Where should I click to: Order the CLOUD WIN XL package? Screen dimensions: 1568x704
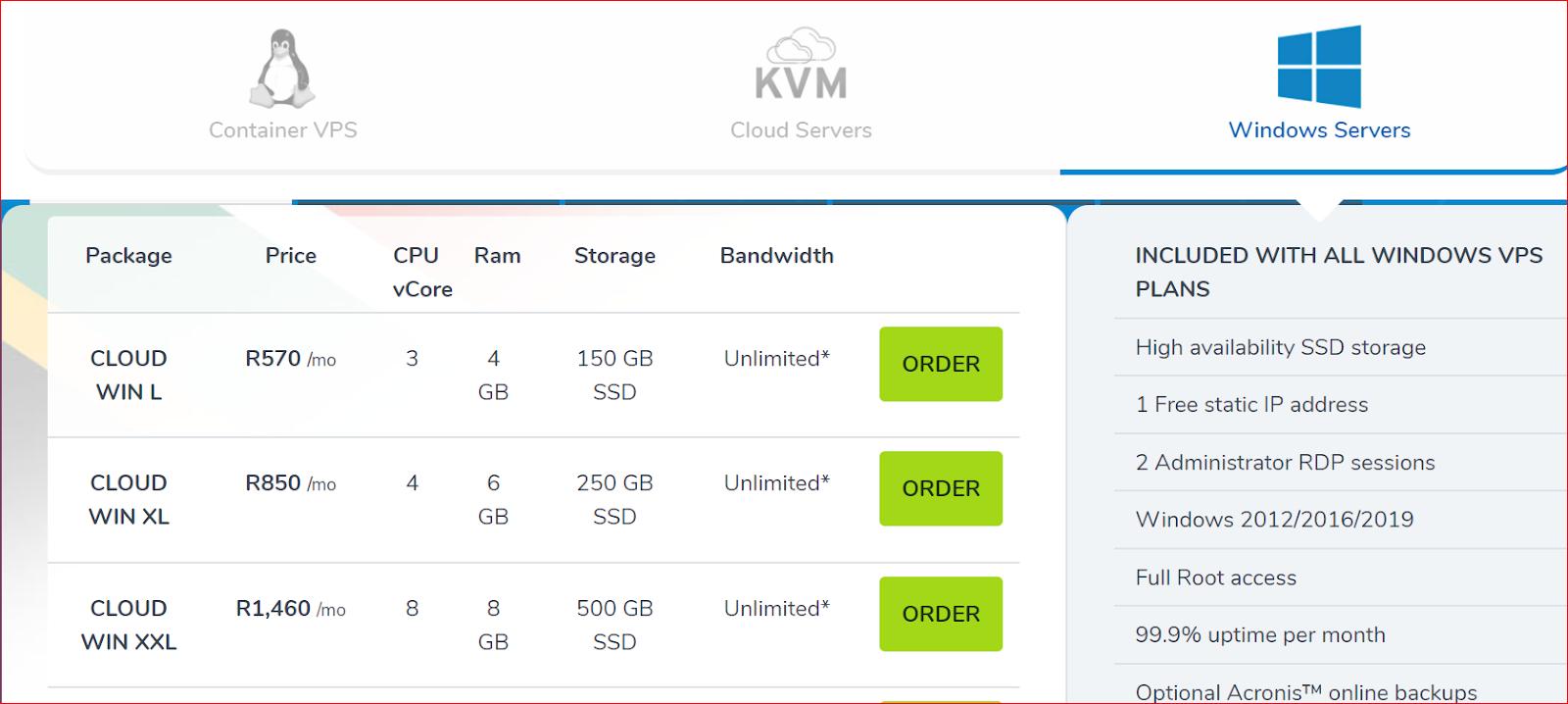click(x=941, y=488)
